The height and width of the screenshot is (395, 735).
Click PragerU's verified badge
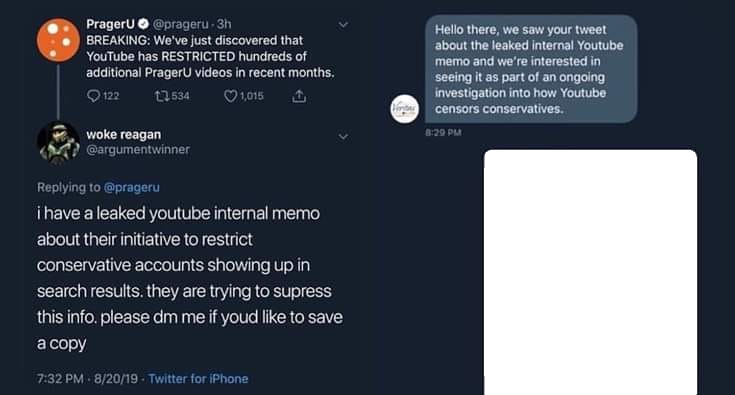click(143, 24)
